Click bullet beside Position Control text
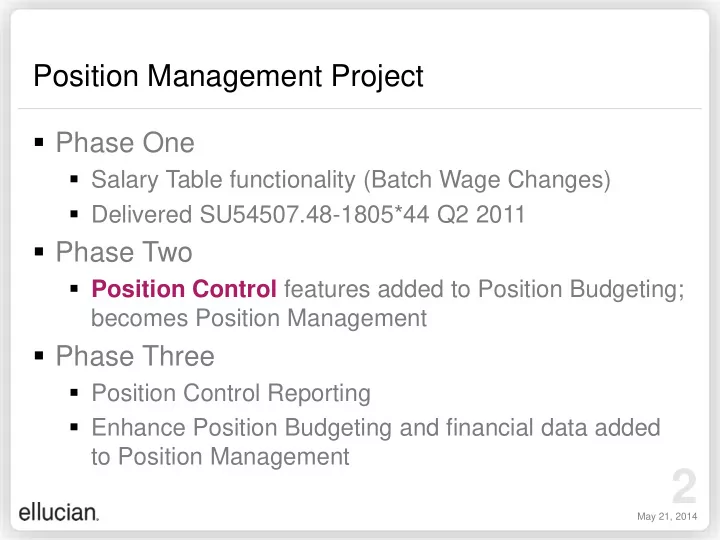This screenshot has height=540, width=720. click(x=74, y=289)
